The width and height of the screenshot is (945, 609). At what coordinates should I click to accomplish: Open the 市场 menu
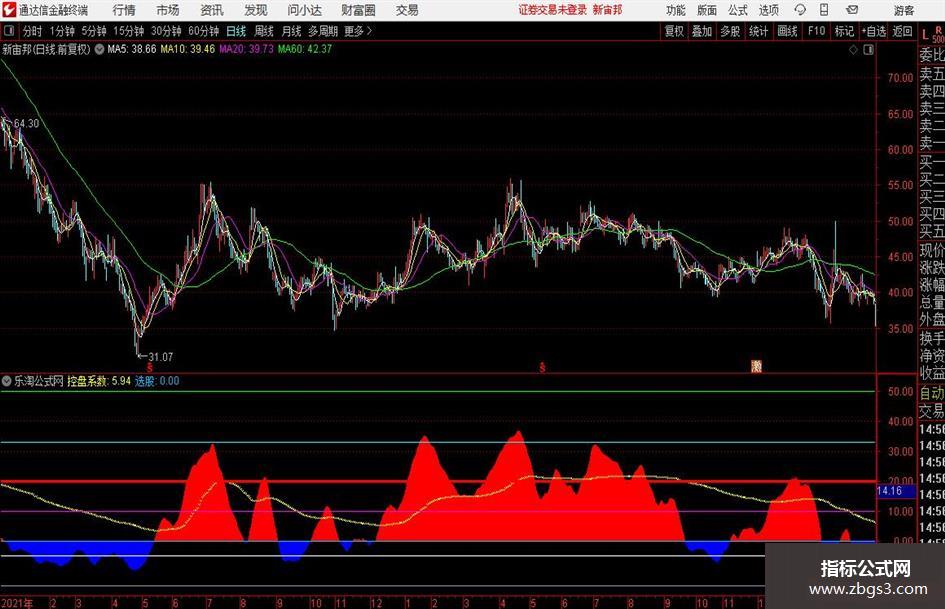point(168,10)
